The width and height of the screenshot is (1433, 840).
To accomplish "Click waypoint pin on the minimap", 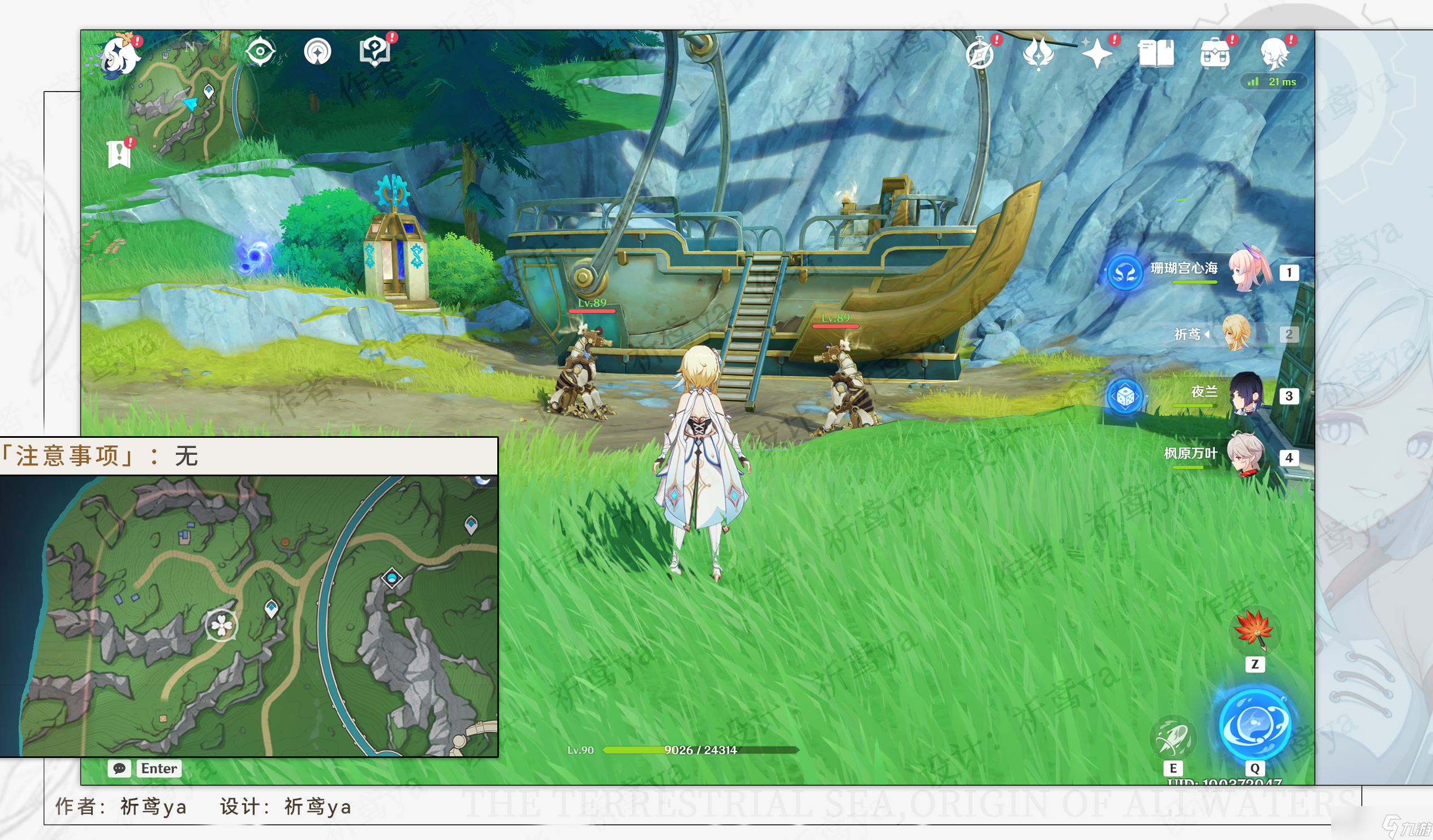I will (209, 91).
